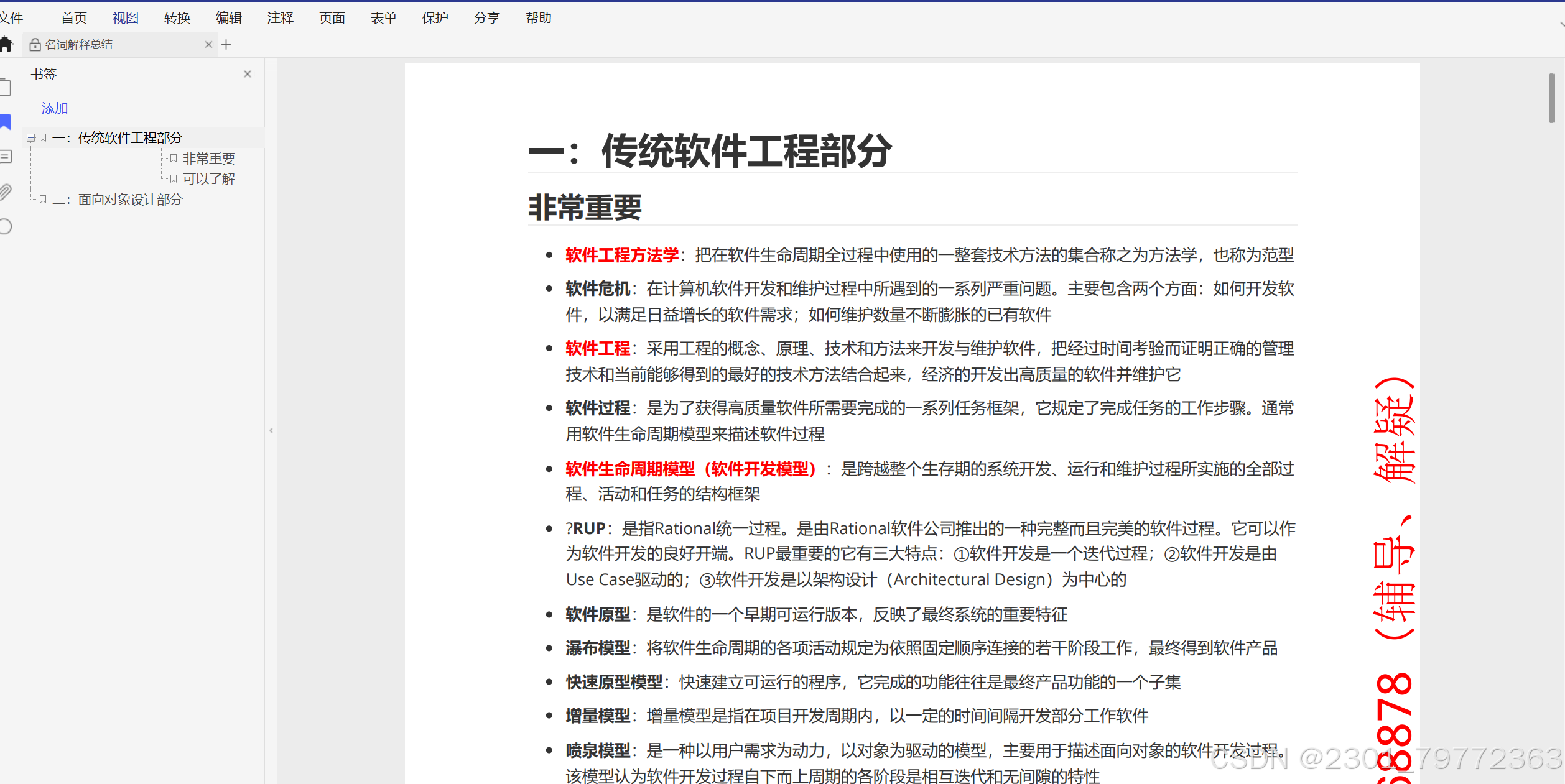Open the 视图 menu
Screen dimensions: 1565x784
pyautogui.click(x=125, y=18)
